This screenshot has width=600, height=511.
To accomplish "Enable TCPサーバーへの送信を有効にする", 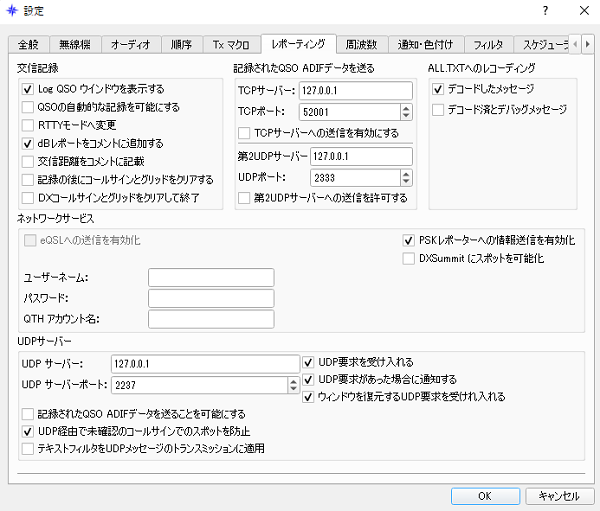I will click(x=245, y=132).
